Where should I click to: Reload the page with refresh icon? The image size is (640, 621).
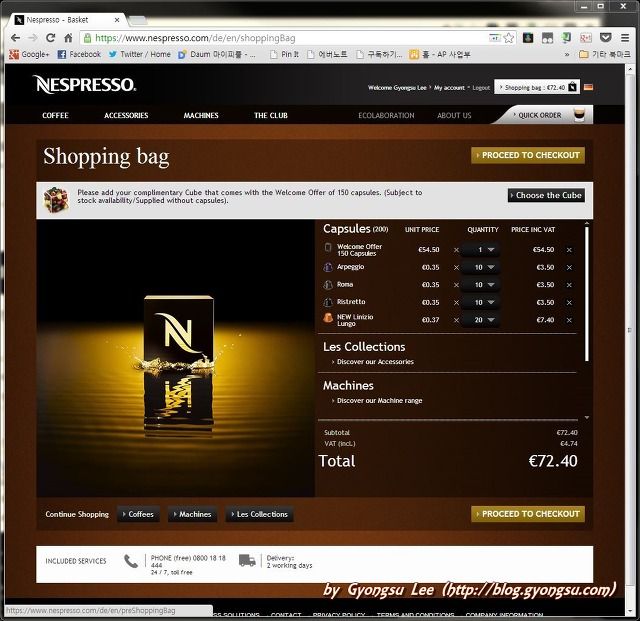tap(51, 38)
